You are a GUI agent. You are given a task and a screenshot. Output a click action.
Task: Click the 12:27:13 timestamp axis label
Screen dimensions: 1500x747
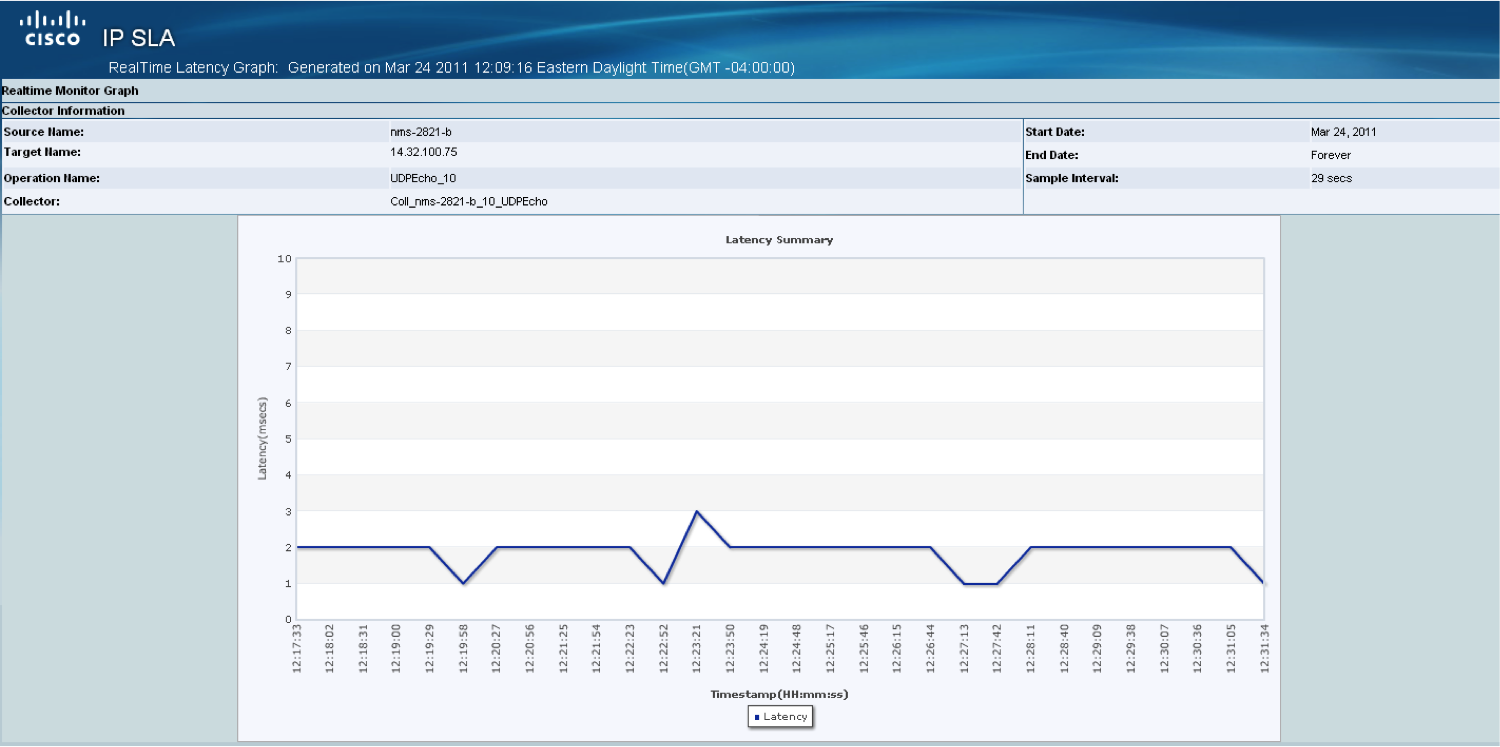click(965, 648)
